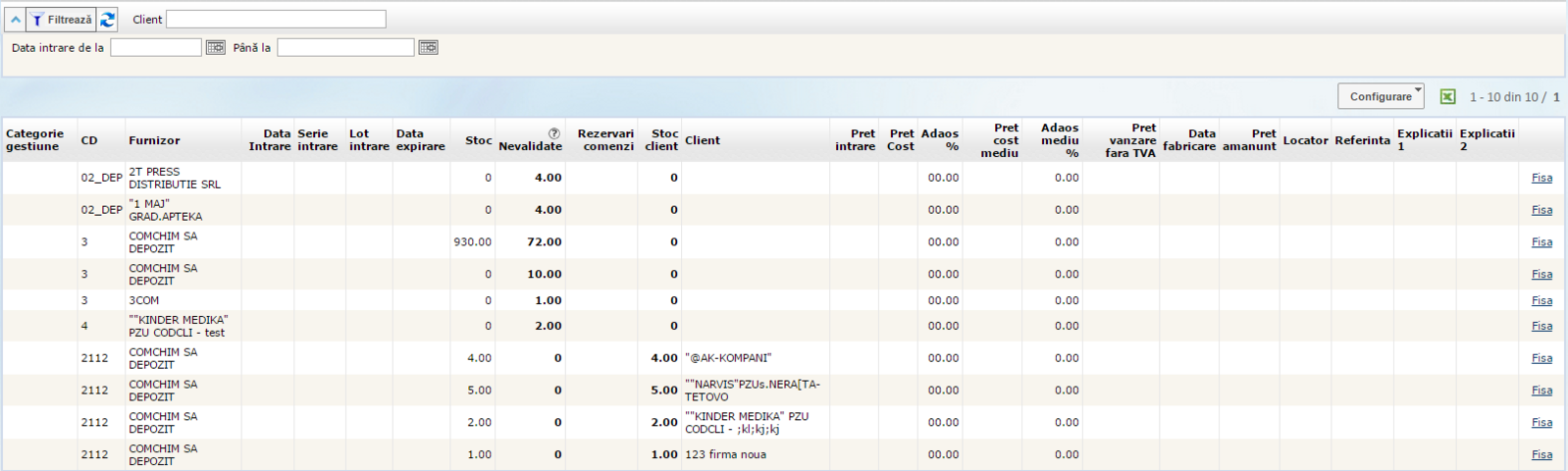
Task: Open Fisa link for 2T PRESS DISTRIBUTIE SRL
Action: click(x=1542, y=178)
